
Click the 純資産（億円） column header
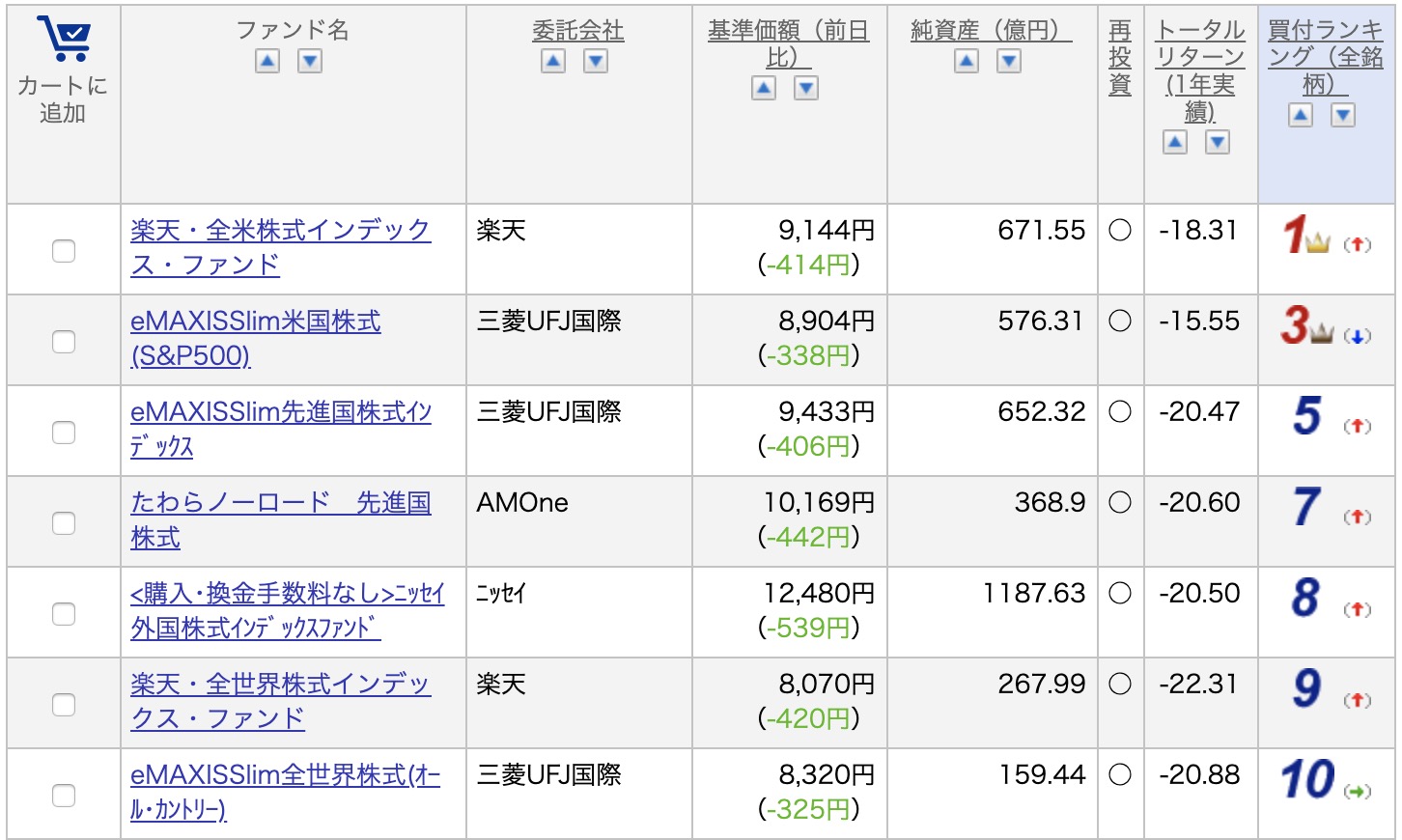(991, 31)
